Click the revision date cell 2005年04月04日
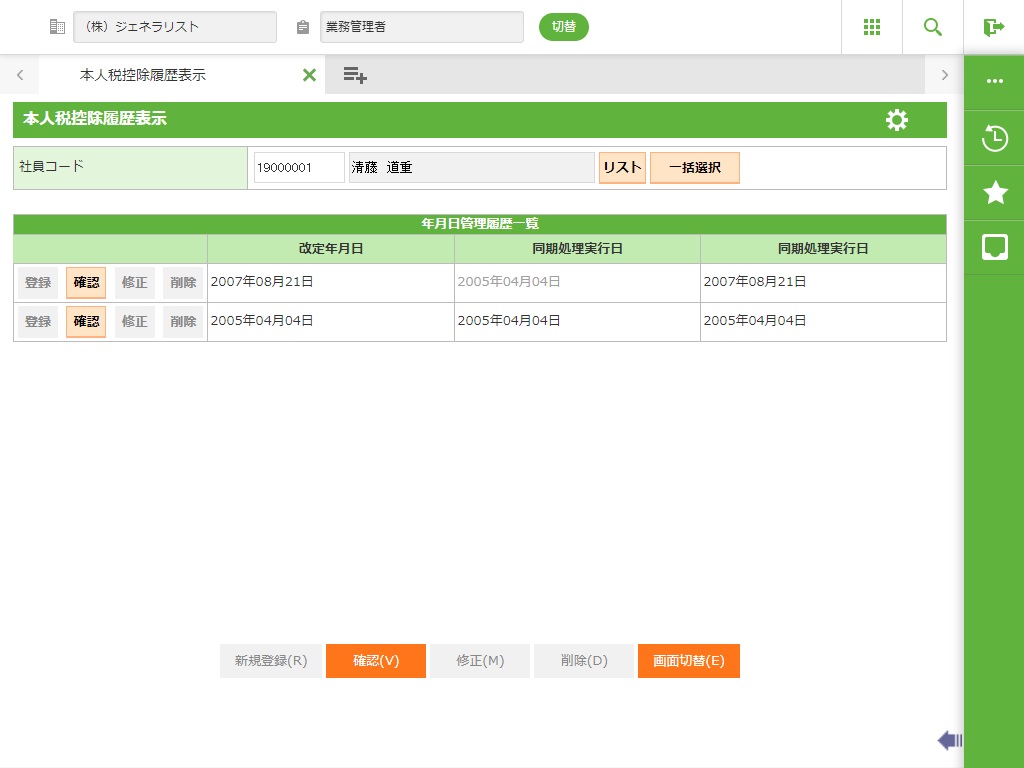The width and height of the screenshot is (1024, 768). point(330,322)
